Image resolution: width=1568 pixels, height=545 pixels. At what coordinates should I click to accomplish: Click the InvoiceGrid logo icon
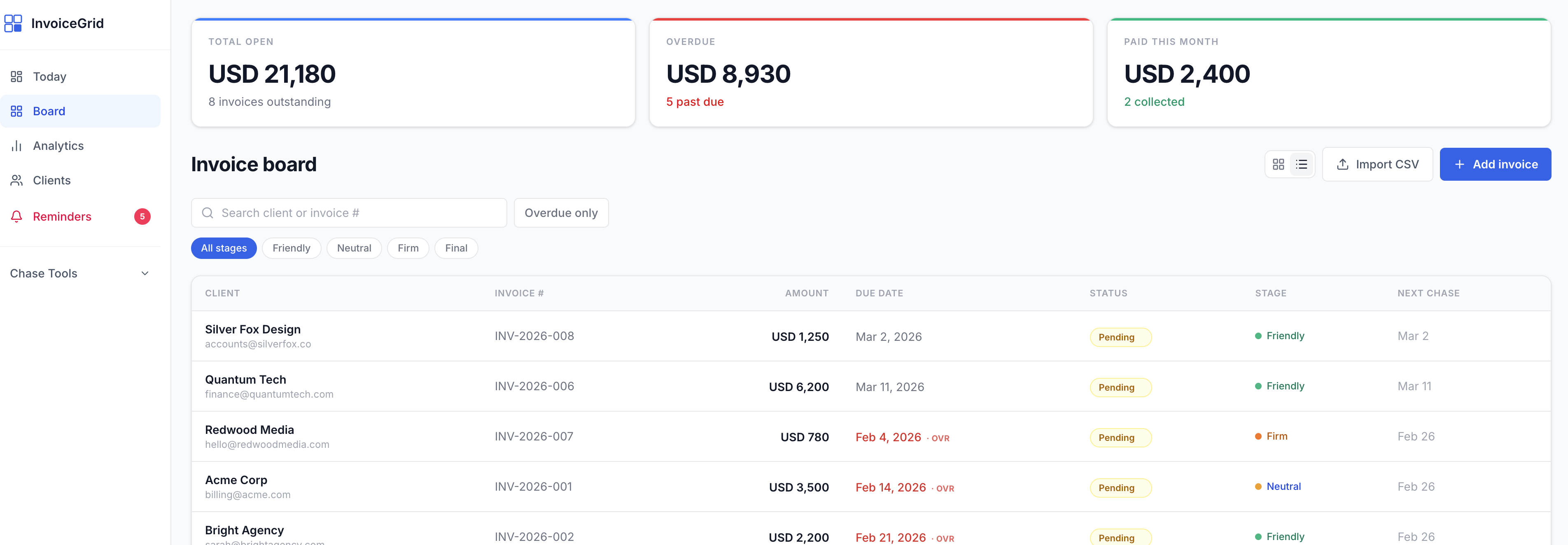click(13, 23)
